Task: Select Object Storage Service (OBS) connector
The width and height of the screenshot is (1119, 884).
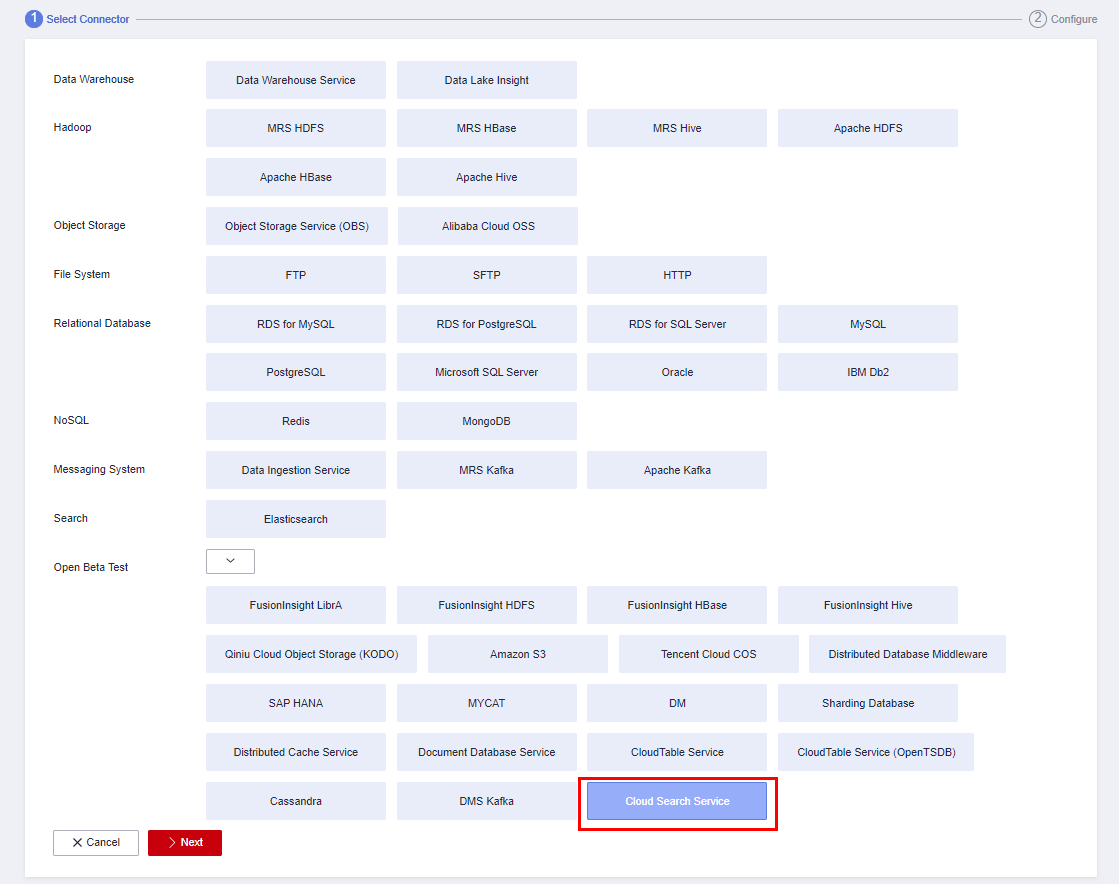Action: point(297,226)
